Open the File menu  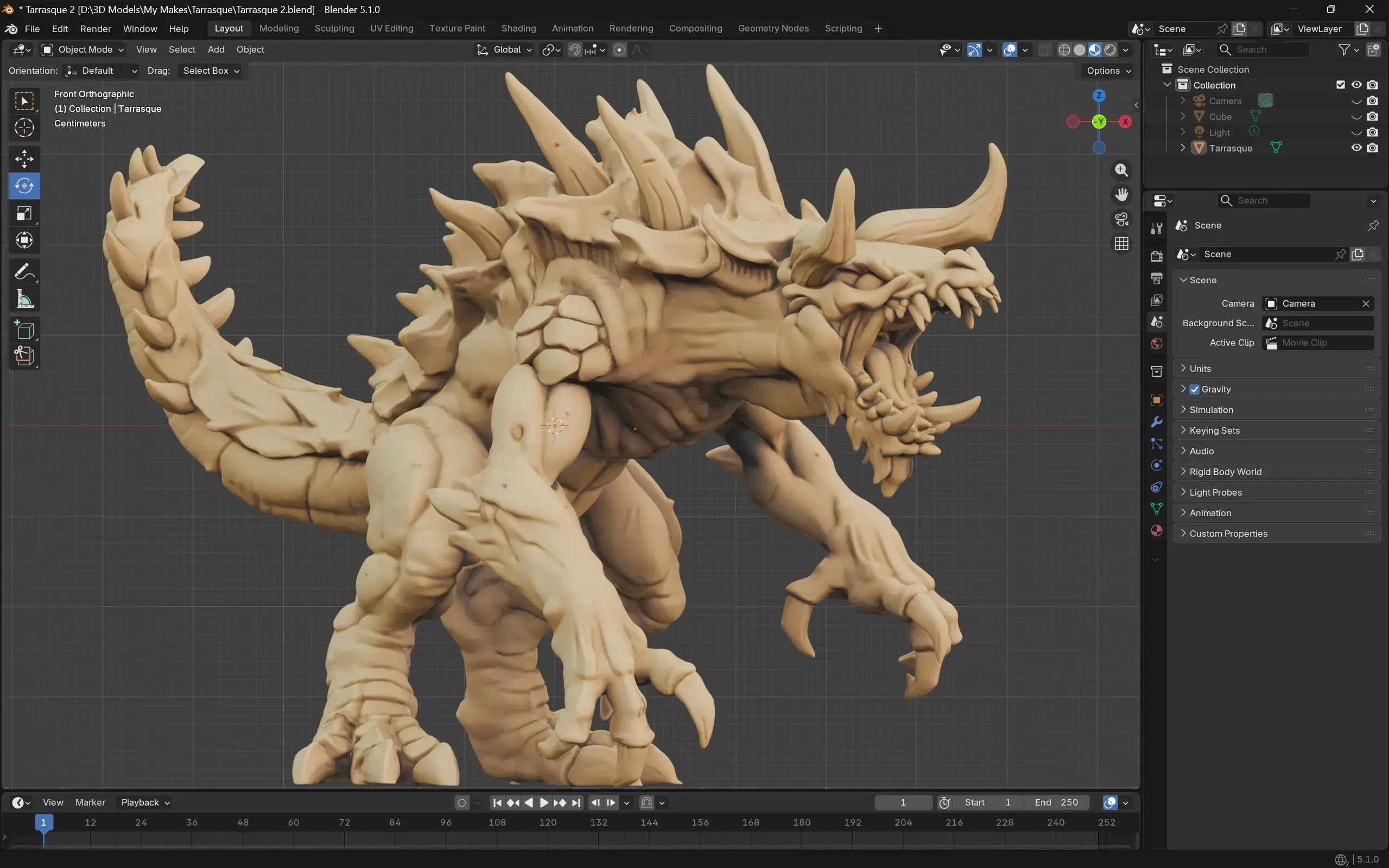pyautogui.click(x=32, y=29)
